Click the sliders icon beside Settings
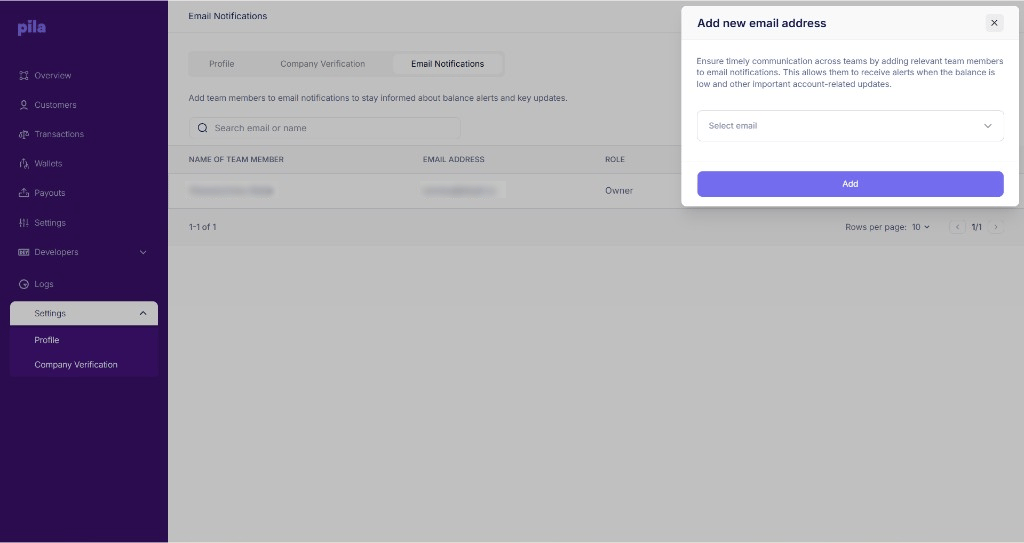Screen dimensions: 1024x543 (x=24, y=223)
